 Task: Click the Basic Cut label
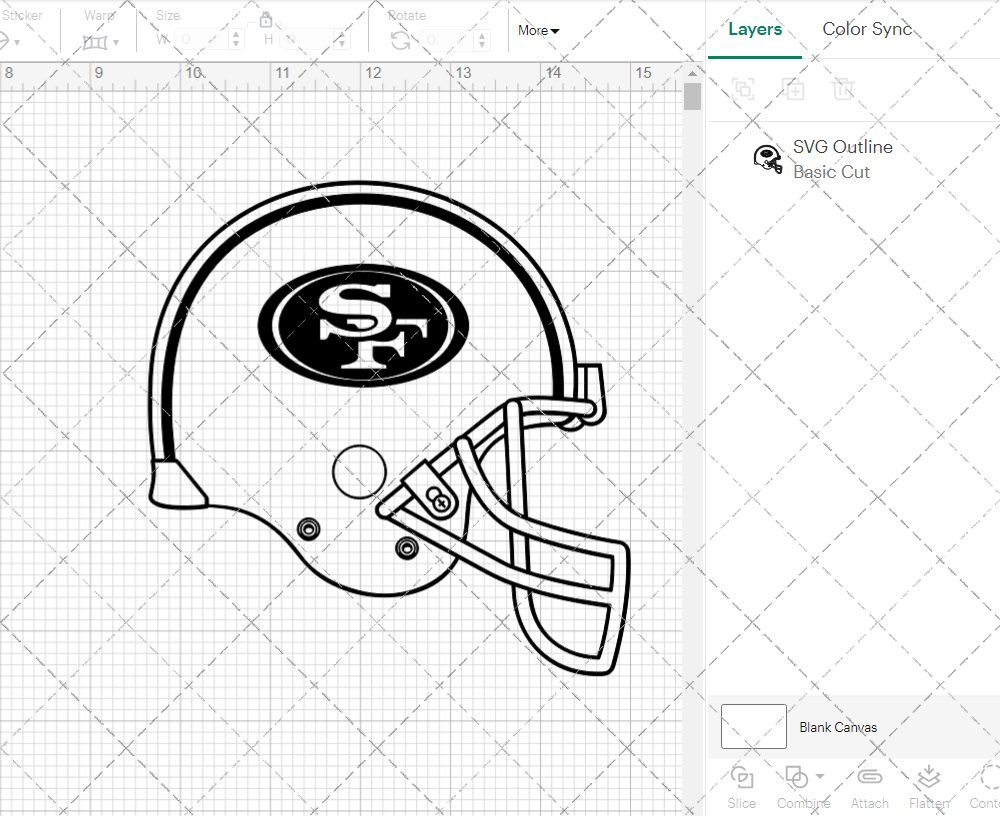click(x=831, y=172)
